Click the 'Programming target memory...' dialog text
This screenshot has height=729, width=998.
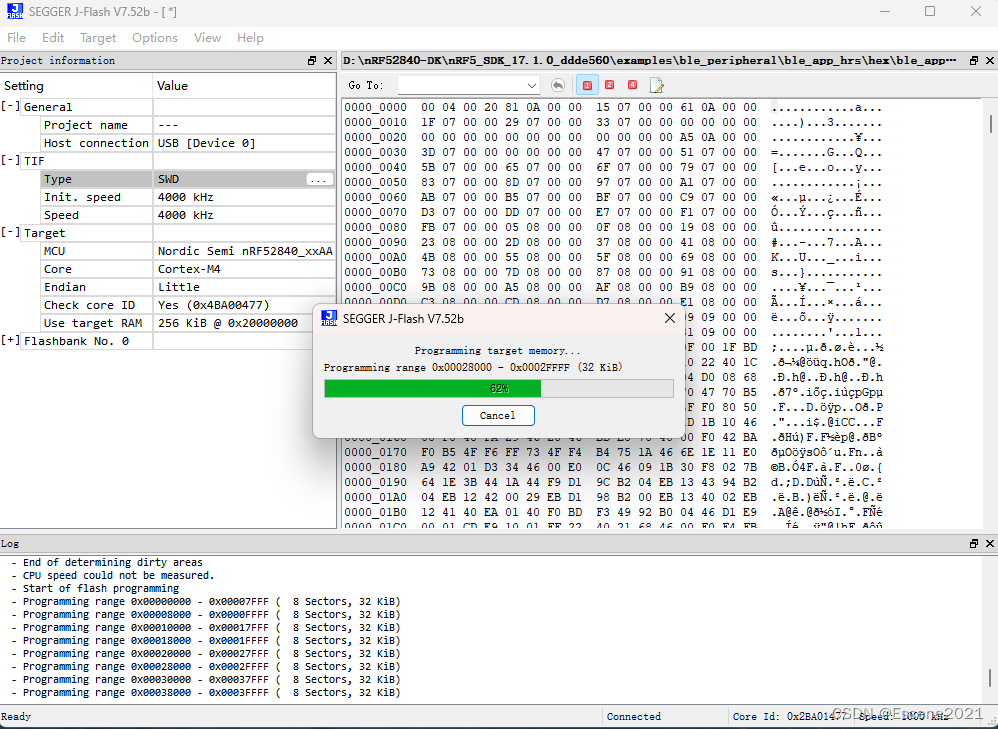coord(498,350)
